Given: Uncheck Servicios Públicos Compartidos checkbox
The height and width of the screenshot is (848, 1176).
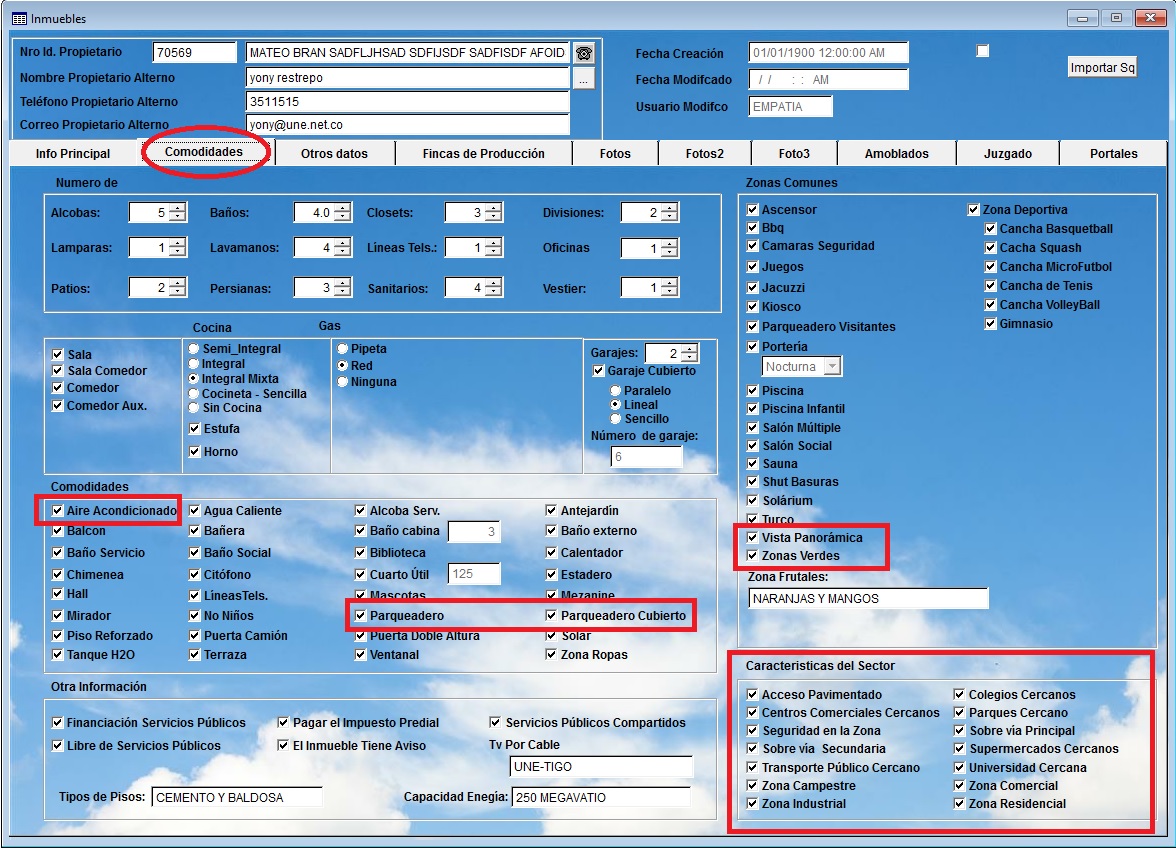Looking at the screenshot, I should (x=495, y=723).
